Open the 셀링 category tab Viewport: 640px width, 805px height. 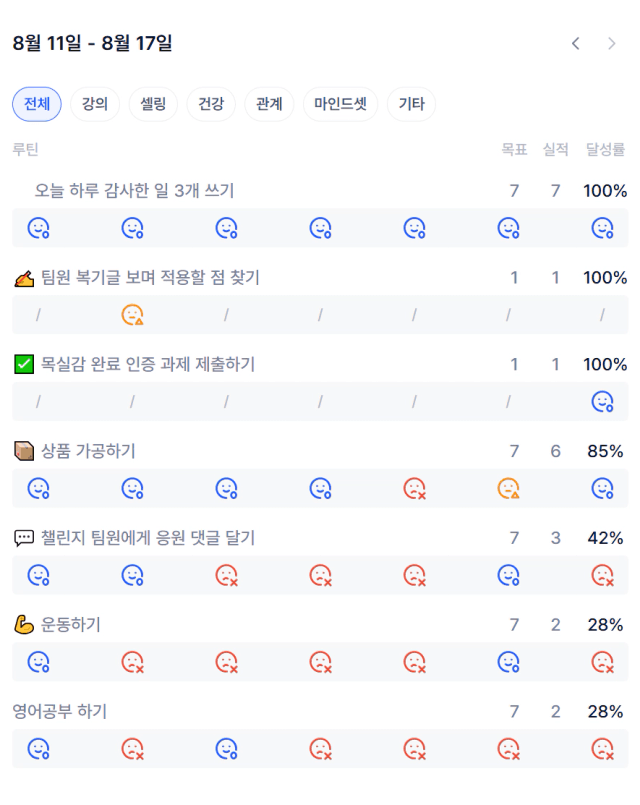(153, 104)
